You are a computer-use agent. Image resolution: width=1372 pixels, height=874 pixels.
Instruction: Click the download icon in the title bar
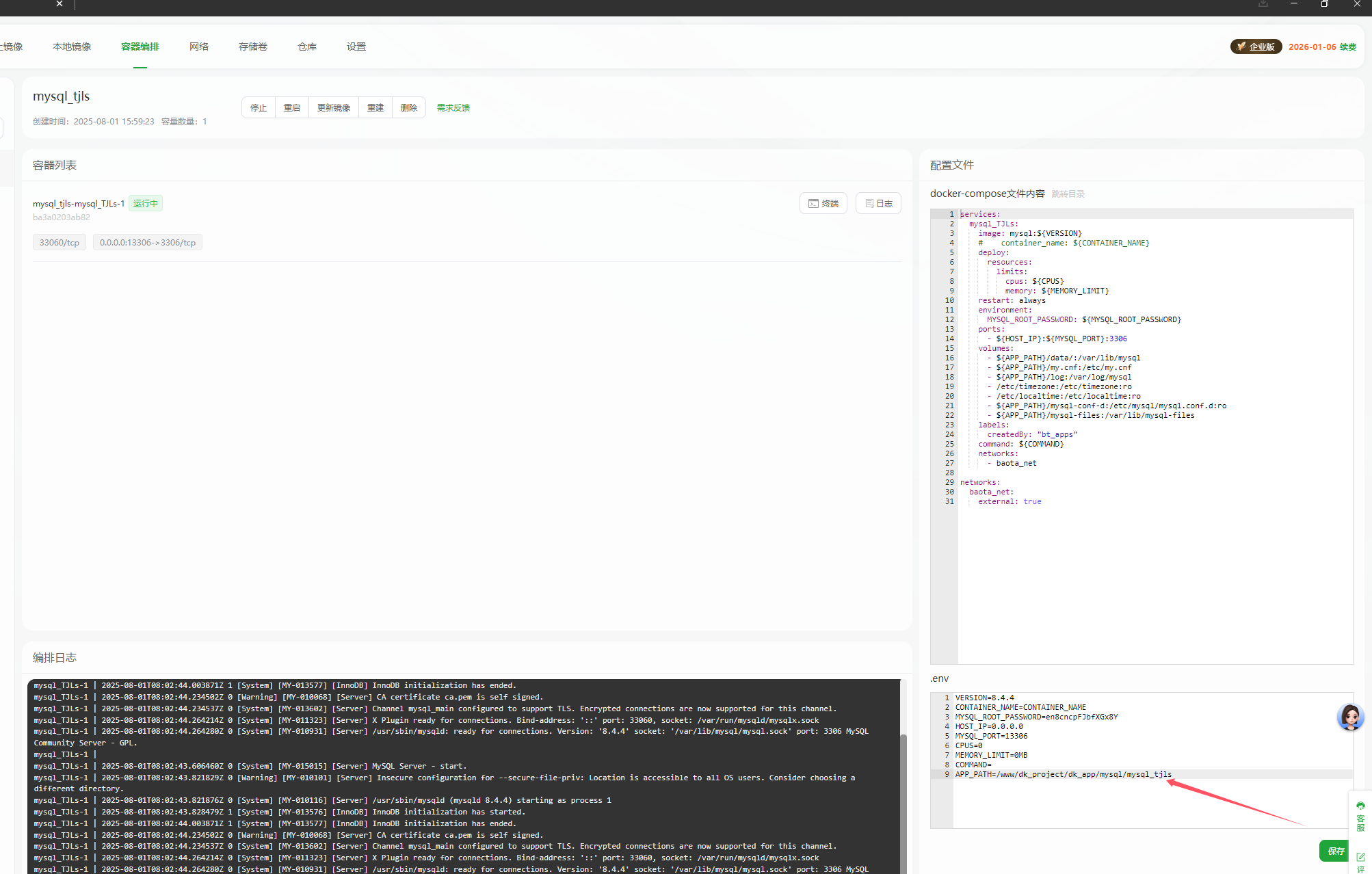click(x=1263, y=3)
